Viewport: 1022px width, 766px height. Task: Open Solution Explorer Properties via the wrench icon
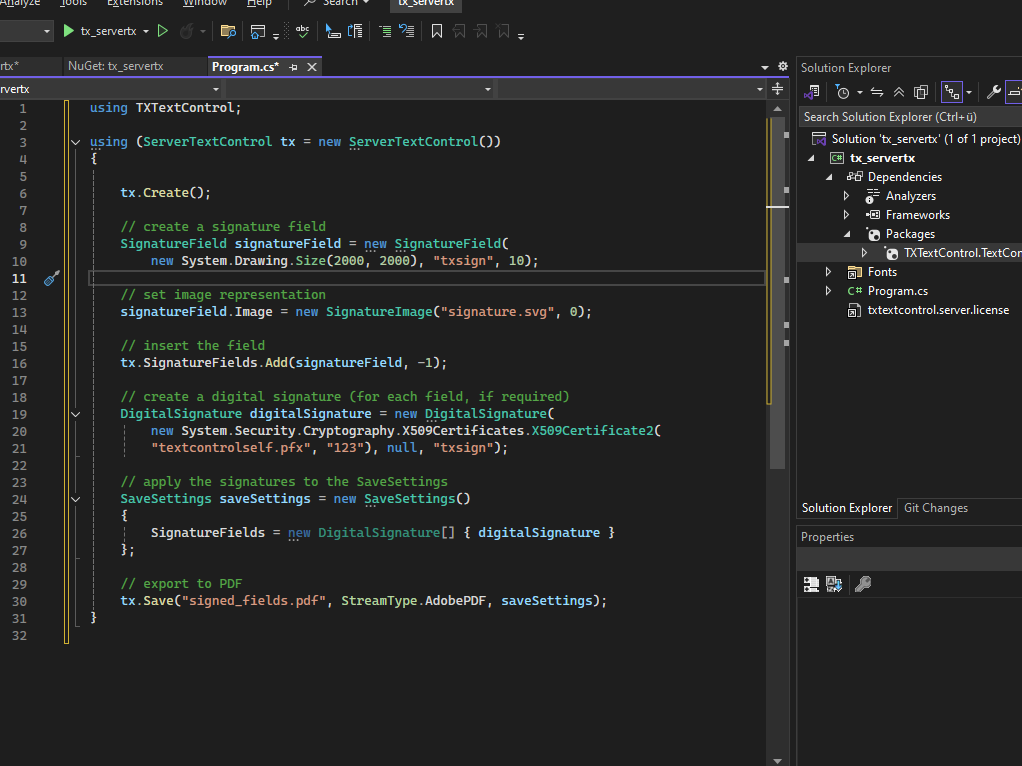pos(993,92)
